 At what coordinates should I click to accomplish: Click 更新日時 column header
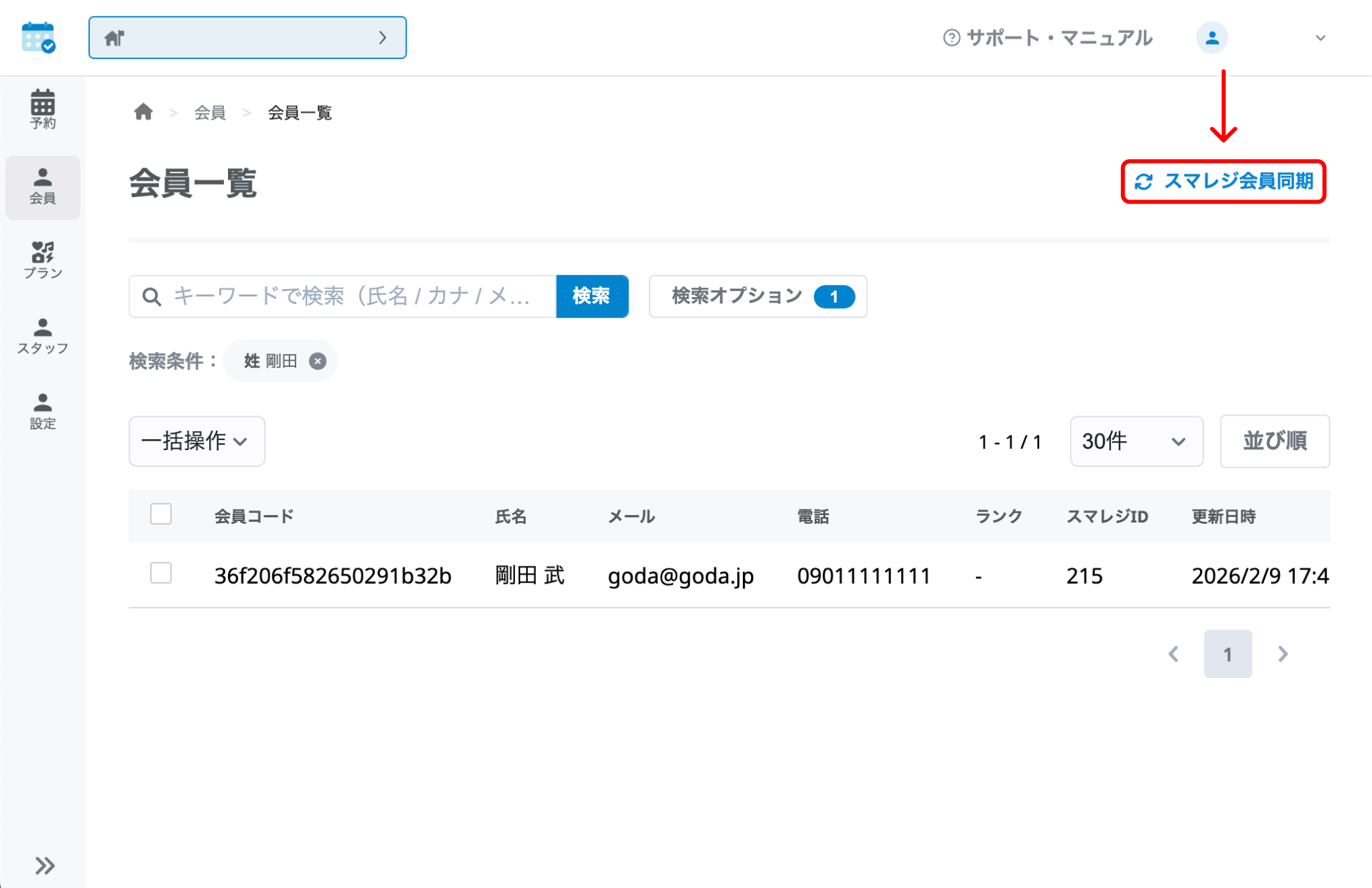[1223, 516]
